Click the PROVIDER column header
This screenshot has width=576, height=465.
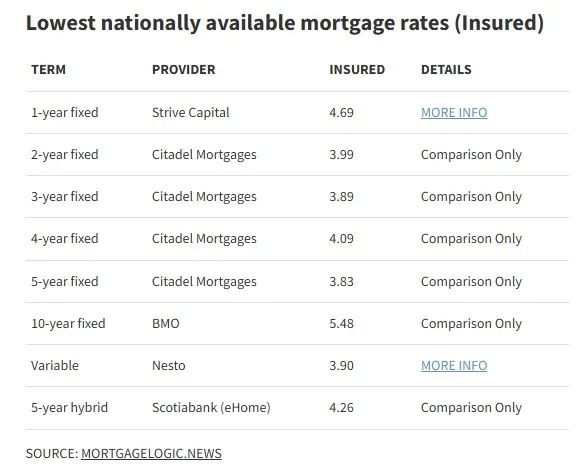tap(184, 69)
